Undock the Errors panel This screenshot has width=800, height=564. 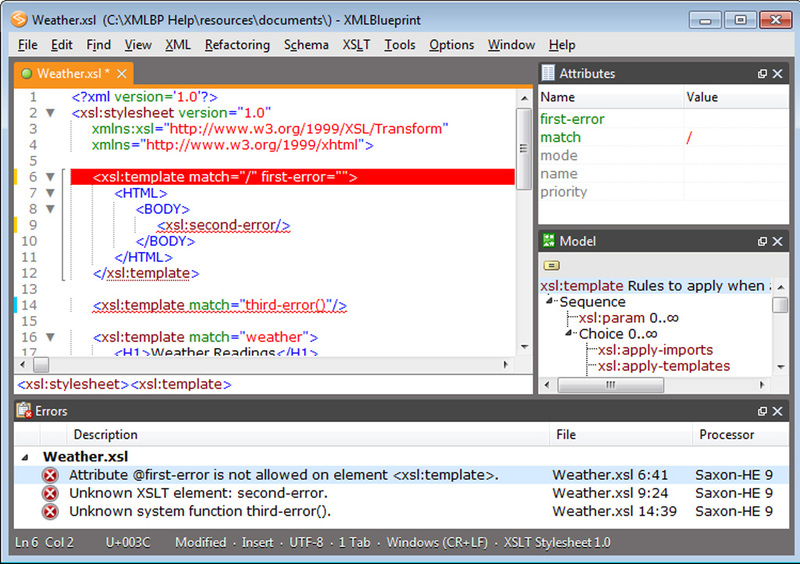click(x=762, y=411)
